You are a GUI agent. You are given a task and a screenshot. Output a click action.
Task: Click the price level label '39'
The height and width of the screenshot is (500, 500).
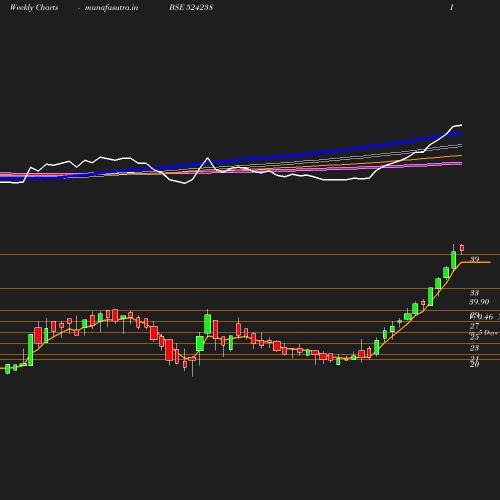click(x=475, y=259)
